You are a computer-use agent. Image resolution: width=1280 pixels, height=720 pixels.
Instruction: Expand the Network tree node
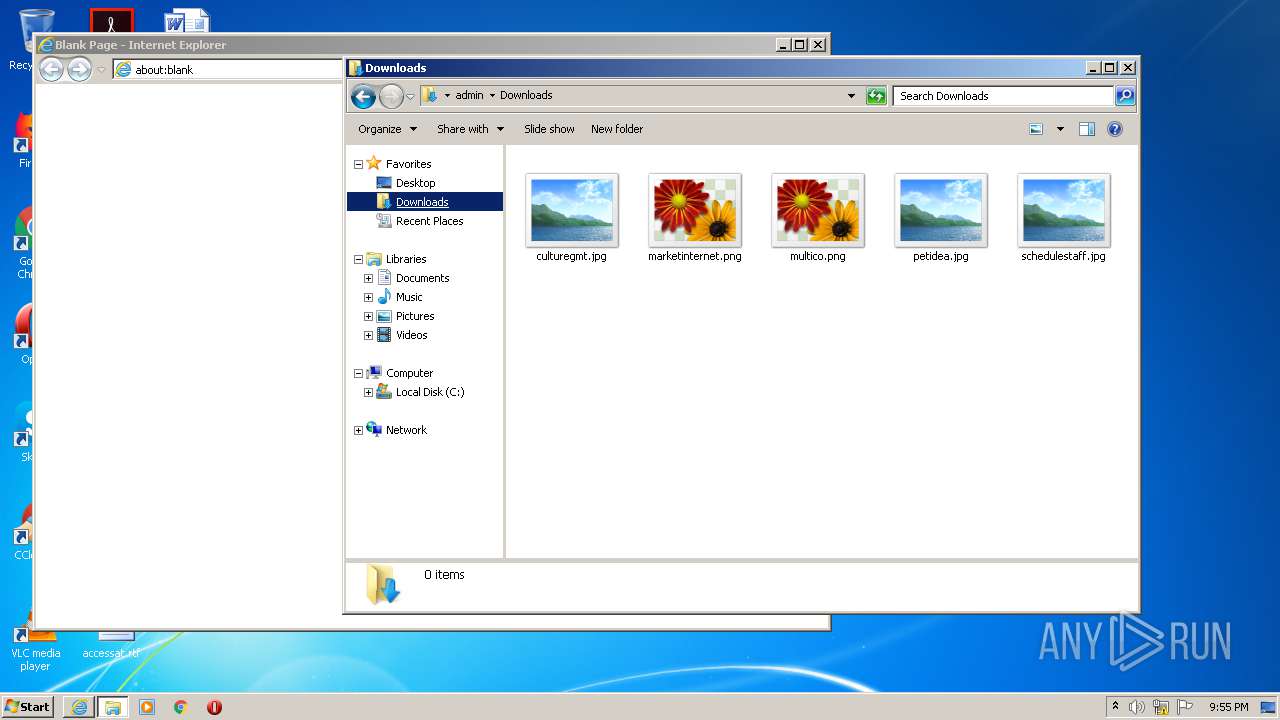tap(358, 430)
